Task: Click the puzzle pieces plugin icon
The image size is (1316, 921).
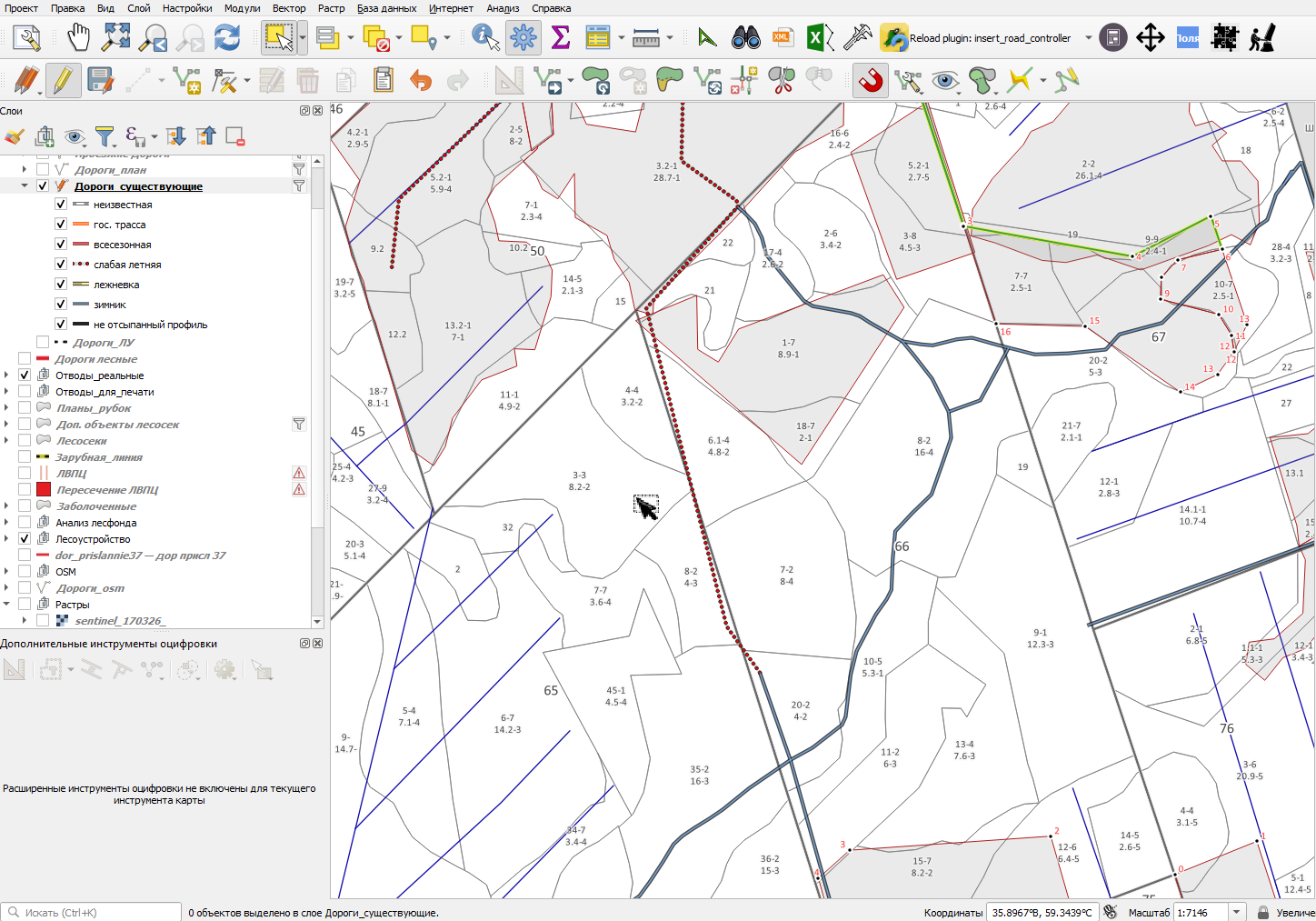Action: pyautogui.click(x=1225, y=38)
